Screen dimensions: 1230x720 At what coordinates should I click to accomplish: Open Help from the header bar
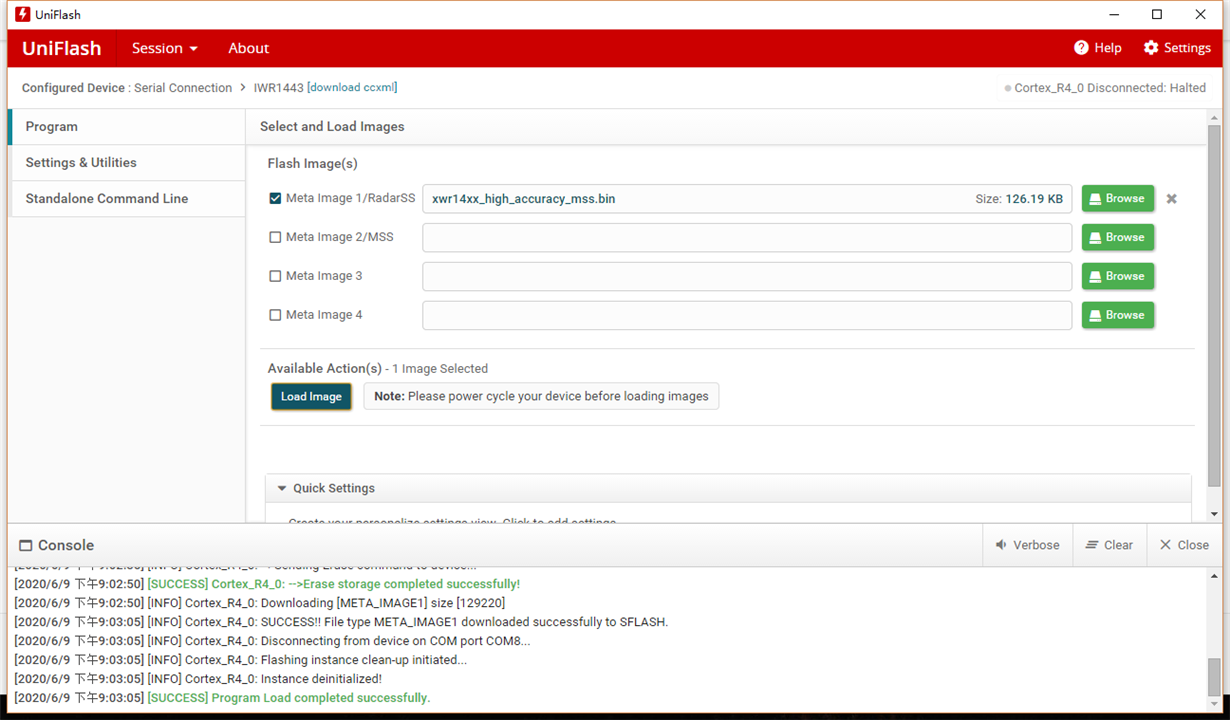click(1097, 48)
